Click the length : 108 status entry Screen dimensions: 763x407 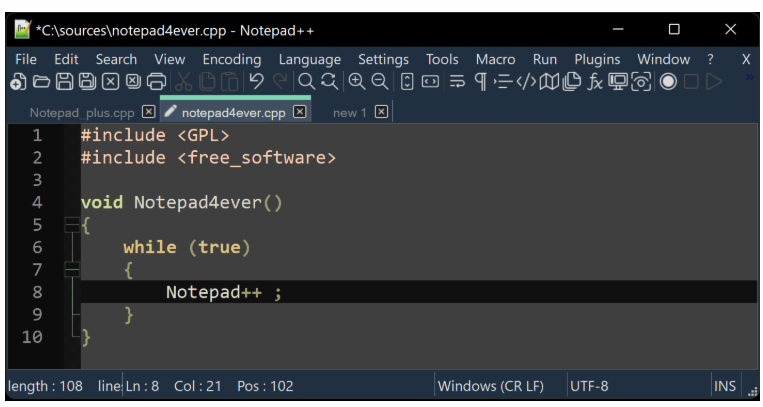click(45, 386)
